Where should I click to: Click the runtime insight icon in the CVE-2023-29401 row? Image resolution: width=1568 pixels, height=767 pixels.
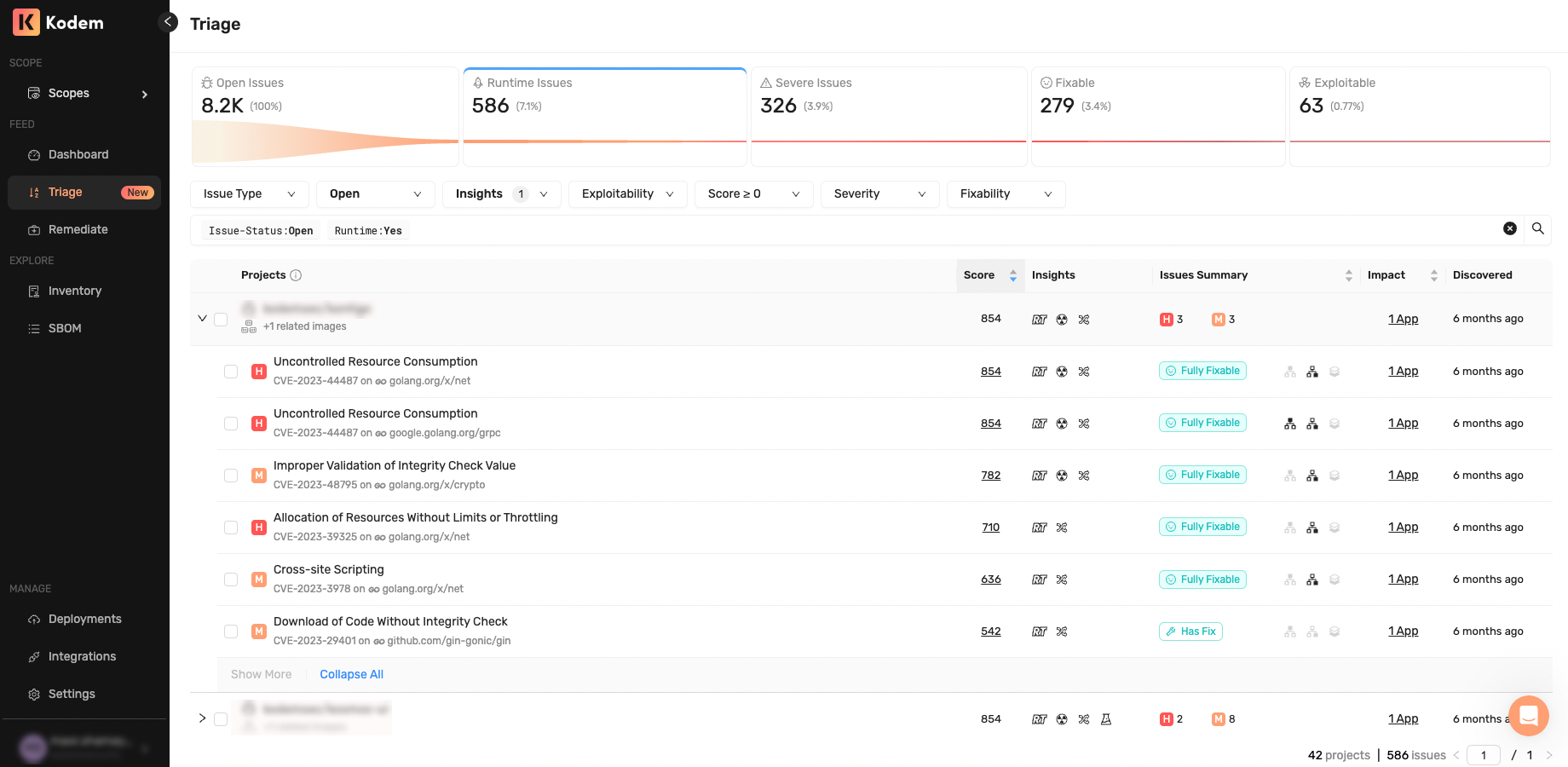(1040, 631)
